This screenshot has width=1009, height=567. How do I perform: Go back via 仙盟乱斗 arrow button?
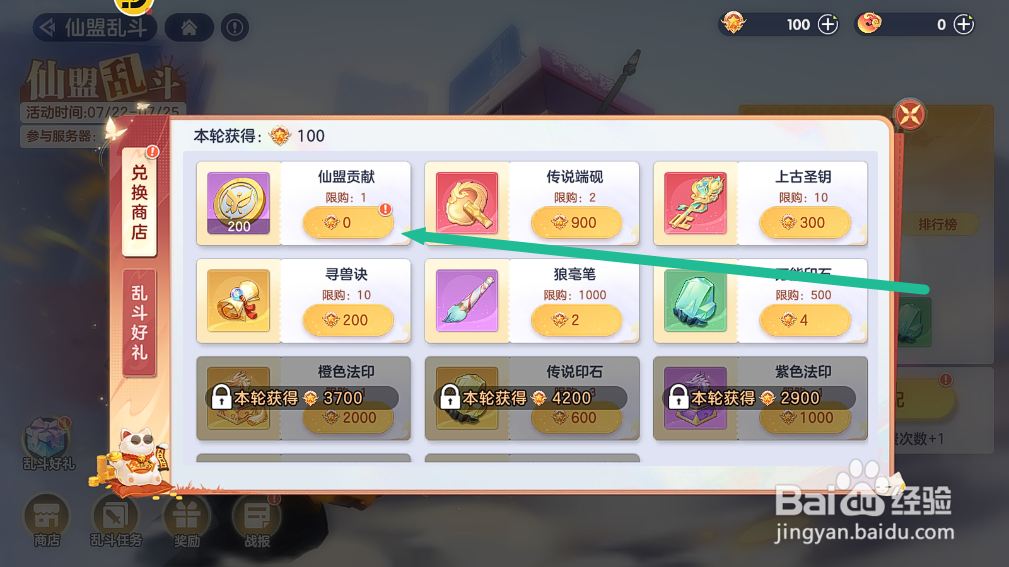point(95,28)
